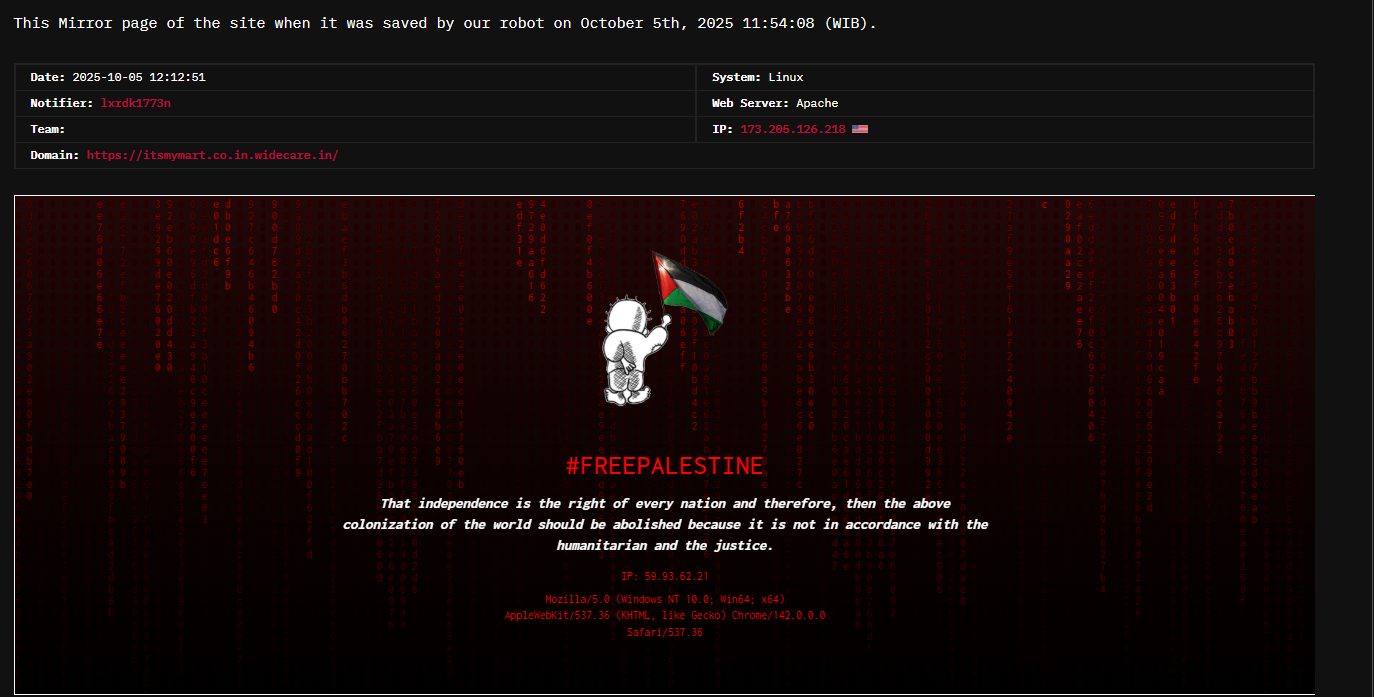
Task: Click the AppleWebKit/537.36 user agent line
Action: point(665,615)
